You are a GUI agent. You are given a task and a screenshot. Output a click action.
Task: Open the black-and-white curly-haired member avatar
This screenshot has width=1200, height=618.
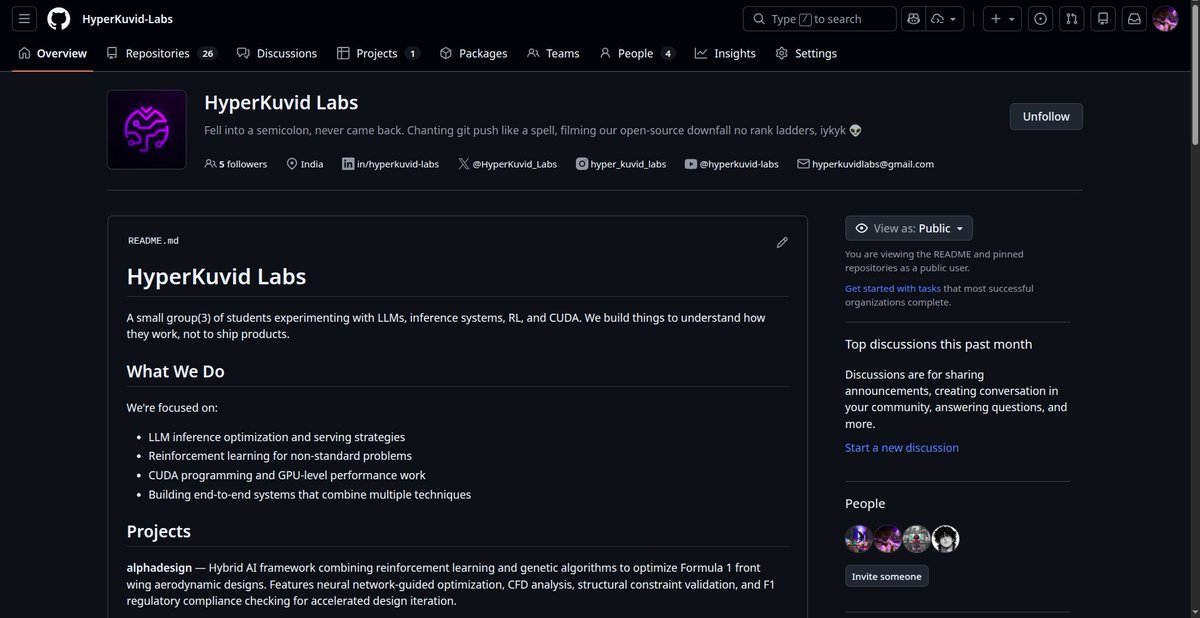pos(946,539)
